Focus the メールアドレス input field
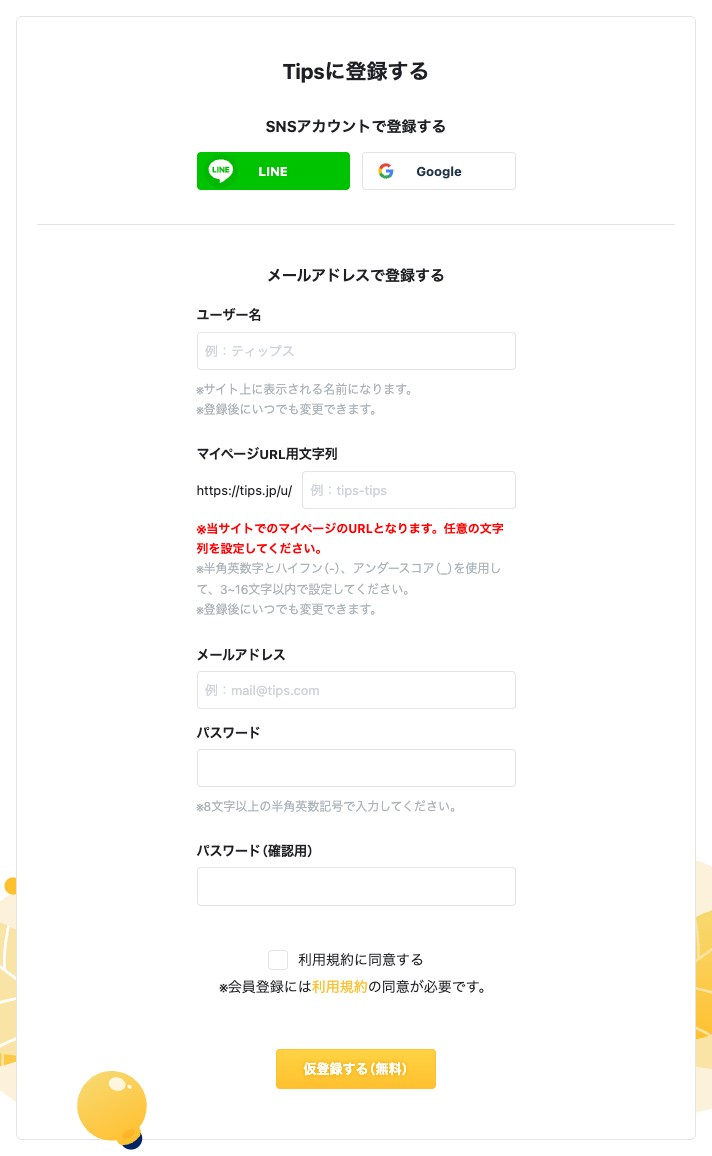This screenshot has height=1156, width=712. click(x=356, y=690)
